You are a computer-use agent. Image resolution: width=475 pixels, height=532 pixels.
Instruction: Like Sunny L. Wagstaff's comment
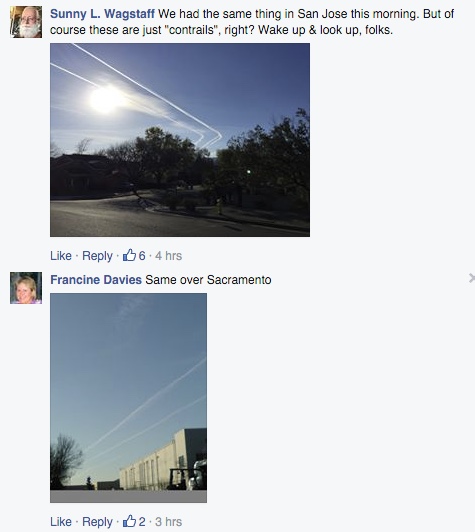click(61, 255)
